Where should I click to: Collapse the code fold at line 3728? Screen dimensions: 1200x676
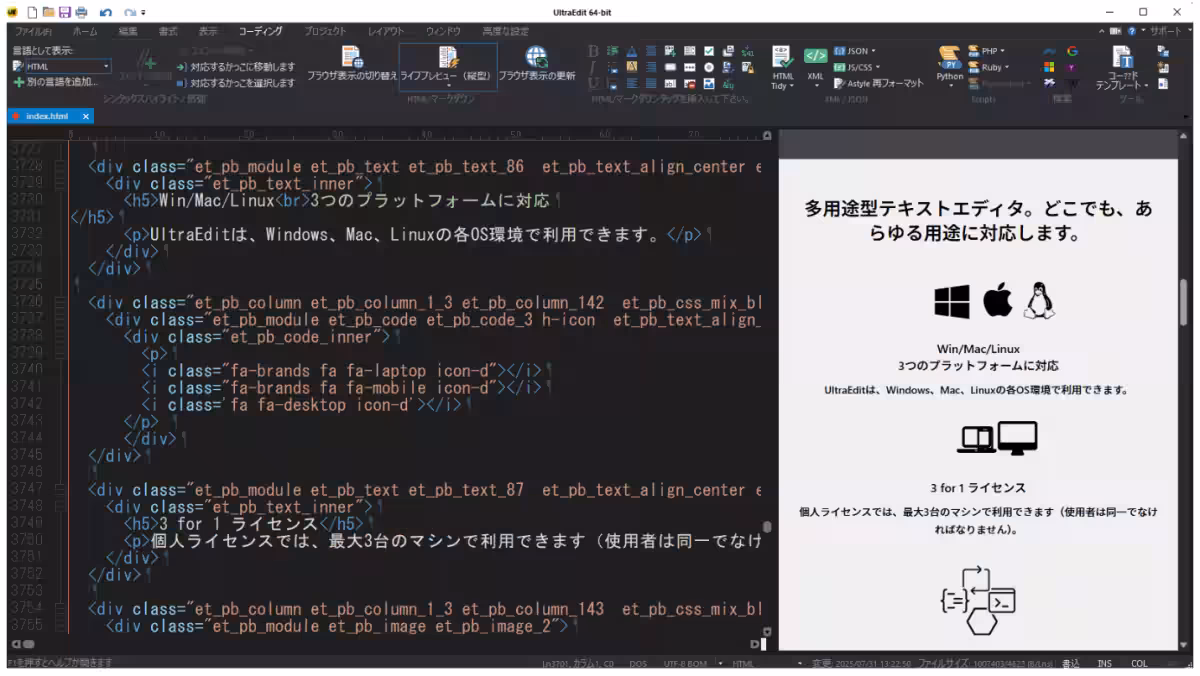[60, 168]
